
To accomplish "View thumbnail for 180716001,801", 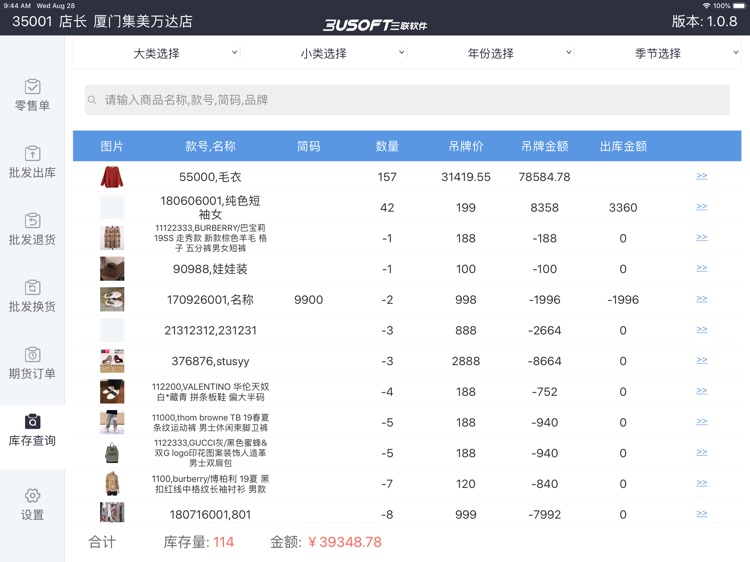I will click(x=112, y=512).
